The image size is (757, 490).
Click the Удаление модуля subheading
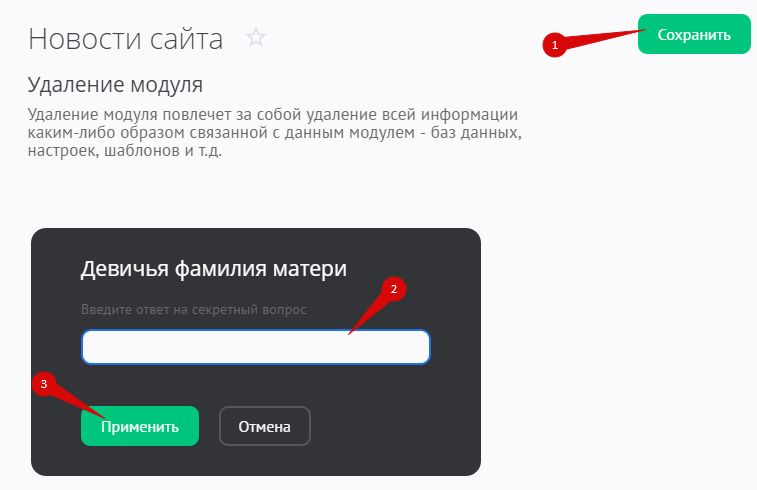tap(115, 85)
